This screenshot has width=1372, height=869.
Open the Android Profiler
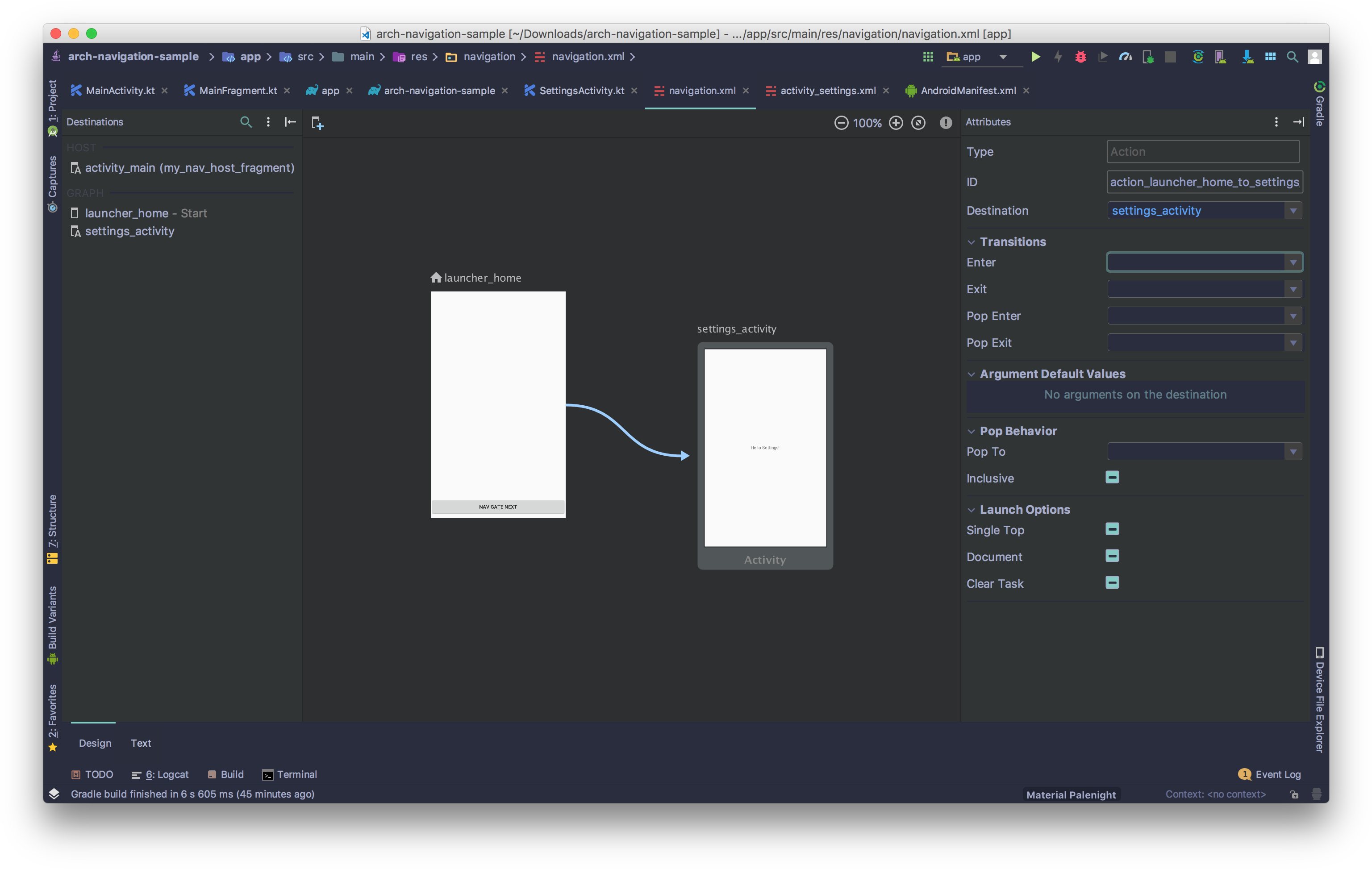tap(1125, 57)
